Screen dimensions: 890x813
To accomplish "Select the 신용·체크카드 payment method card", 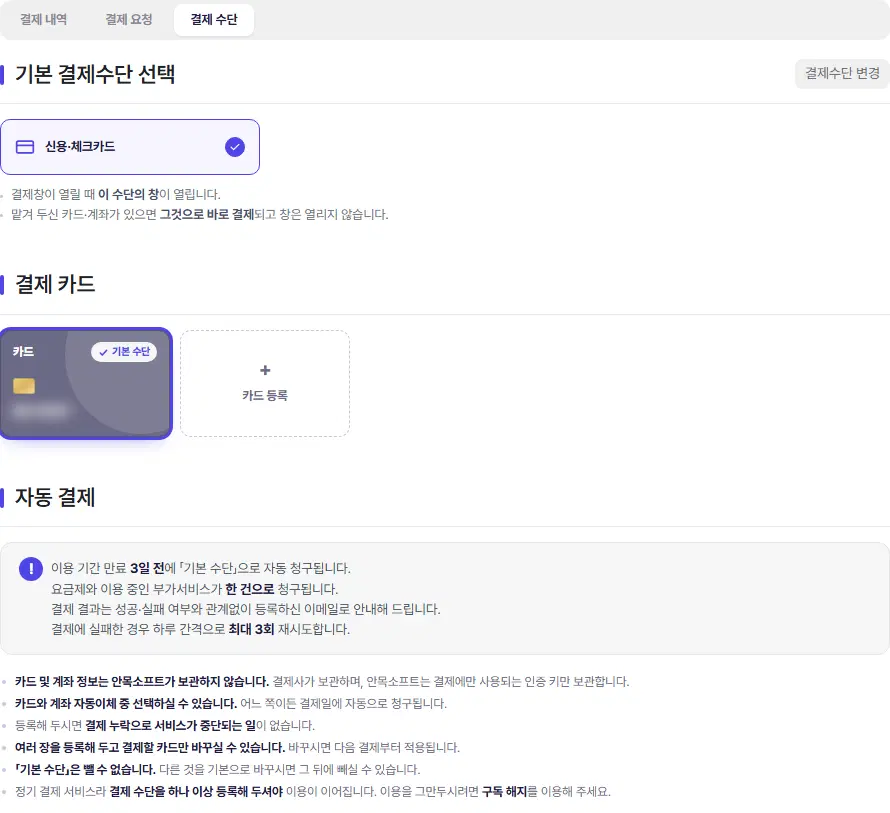I will click(130, 147).
